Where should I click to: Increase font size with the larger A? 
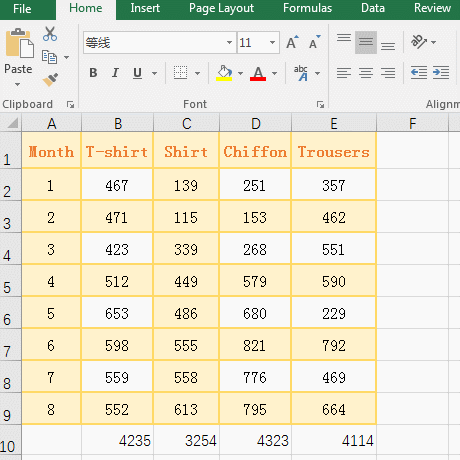292,42
